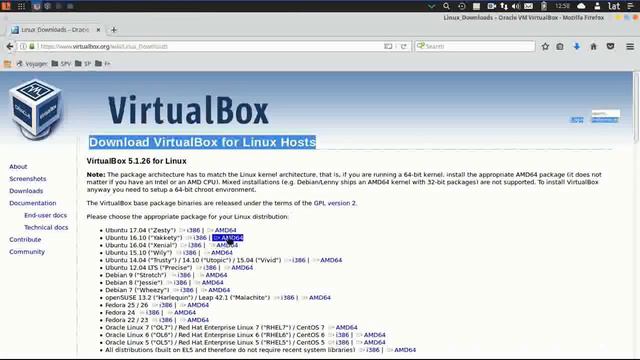Open network connections indicator in tray
640x360 pixels.
504,6
